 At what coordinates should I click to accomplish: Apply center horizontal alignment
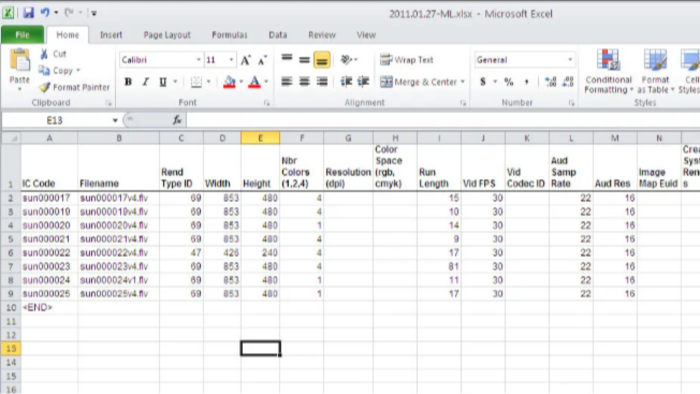pos(304,82)
